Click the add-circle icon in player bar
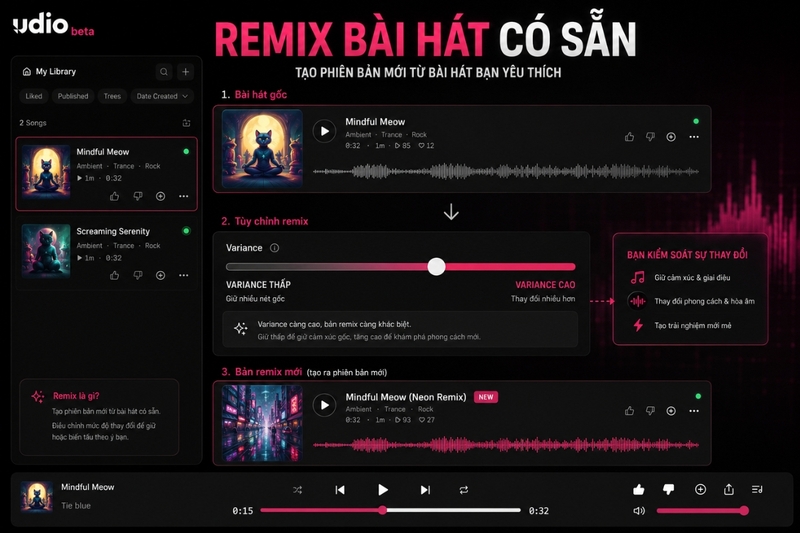800x533 pixels. pos(701,490)
